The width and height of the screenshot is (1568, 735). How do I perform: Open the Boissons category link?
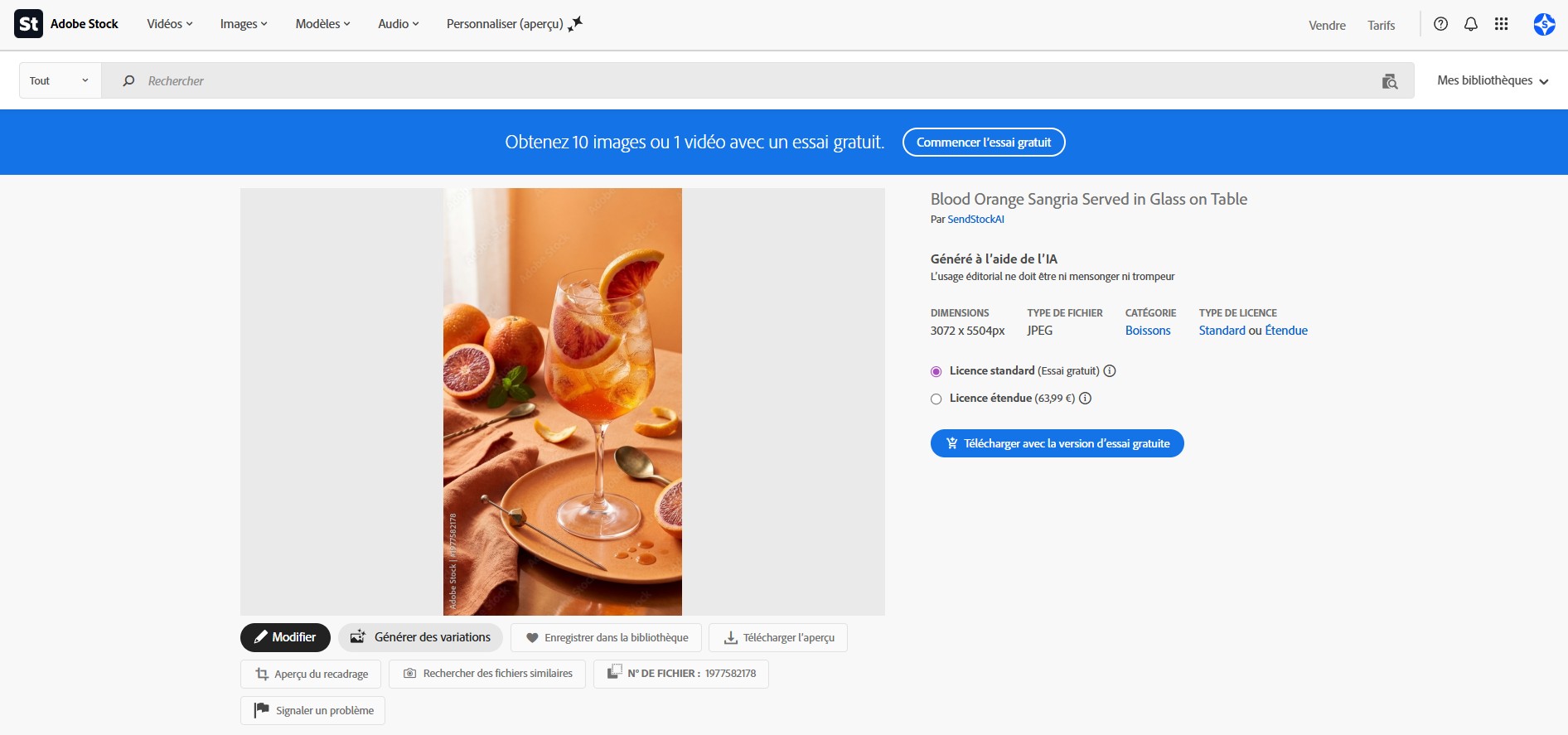click(1148, 331)
